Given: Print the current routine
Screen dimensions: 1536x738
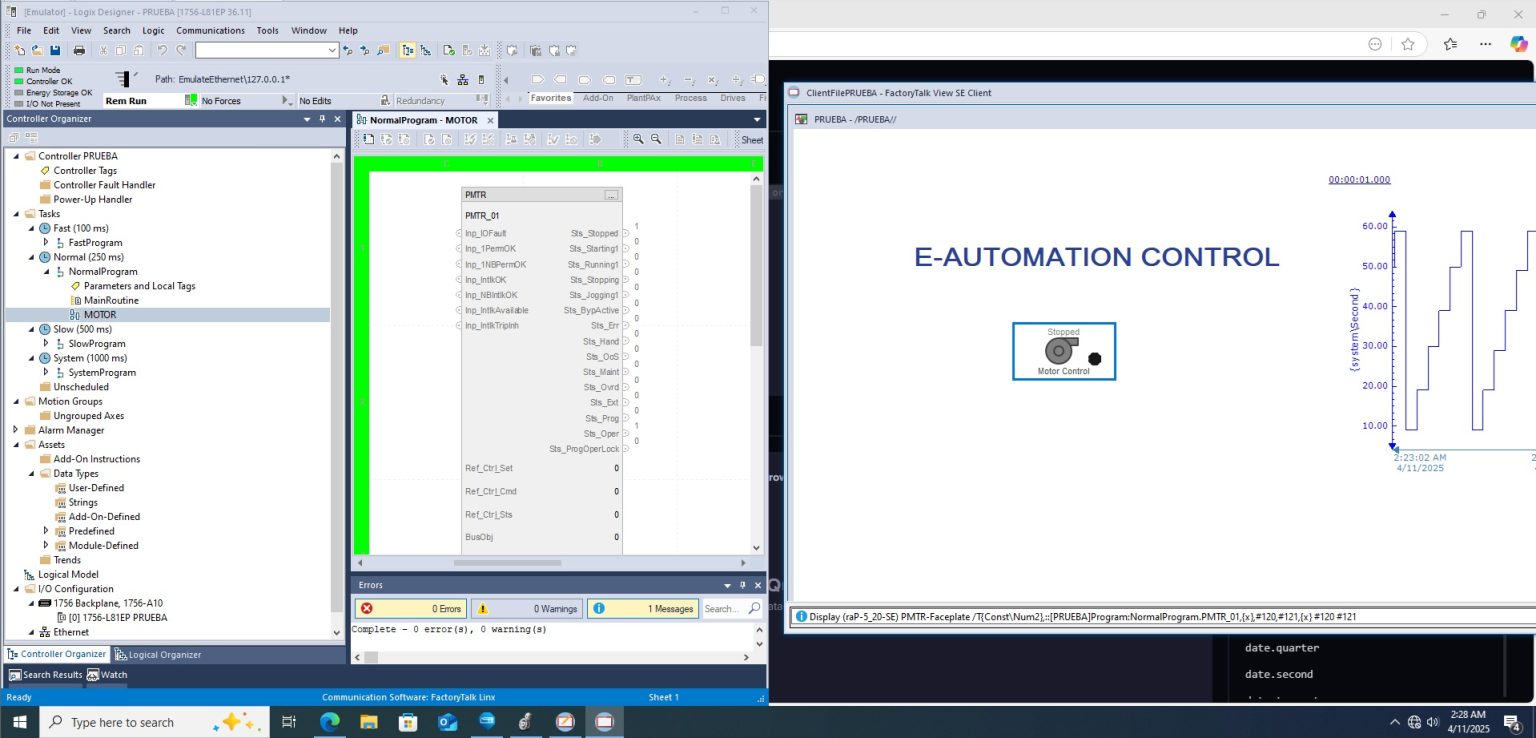Looking at the screenshot, I should tap(78, 49).
